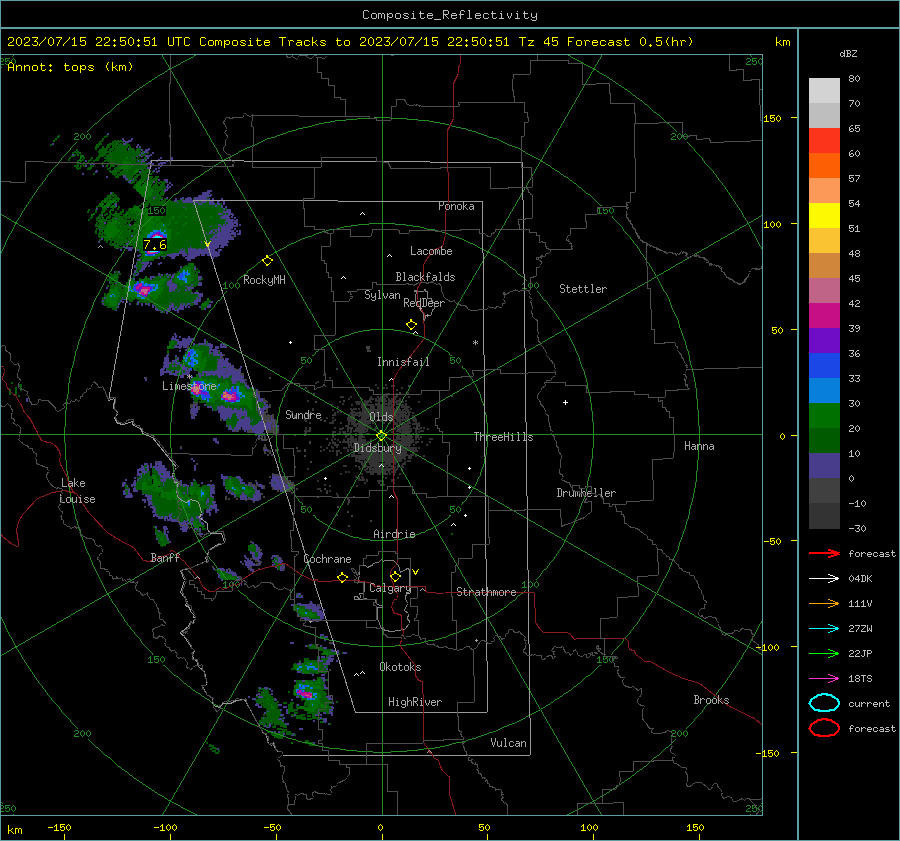
Task: Click the 'Annot: tops (km)' label
Action: [x=70, y=67]
